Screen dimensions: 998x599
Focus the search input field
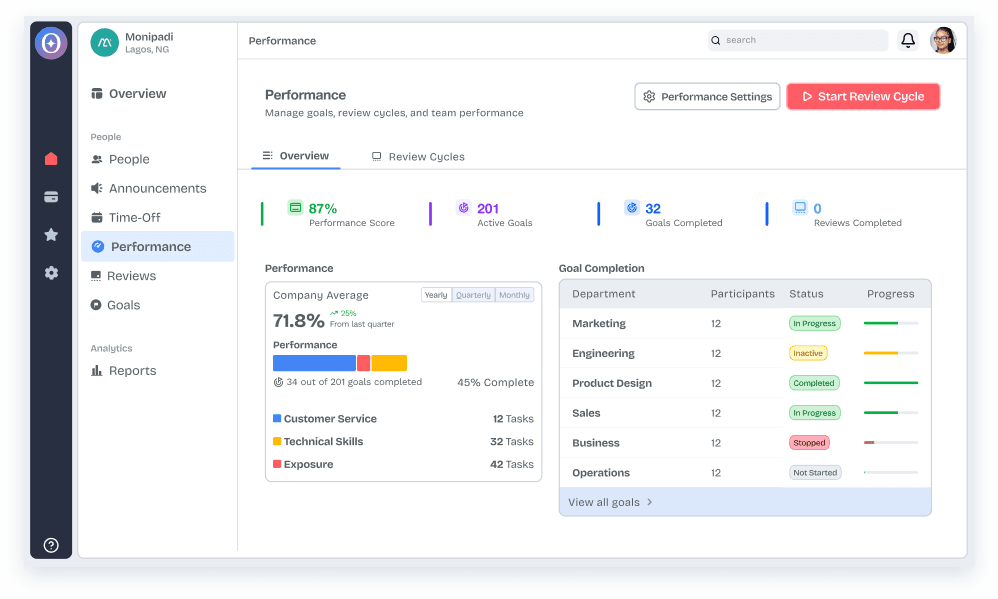pos(798,40)
